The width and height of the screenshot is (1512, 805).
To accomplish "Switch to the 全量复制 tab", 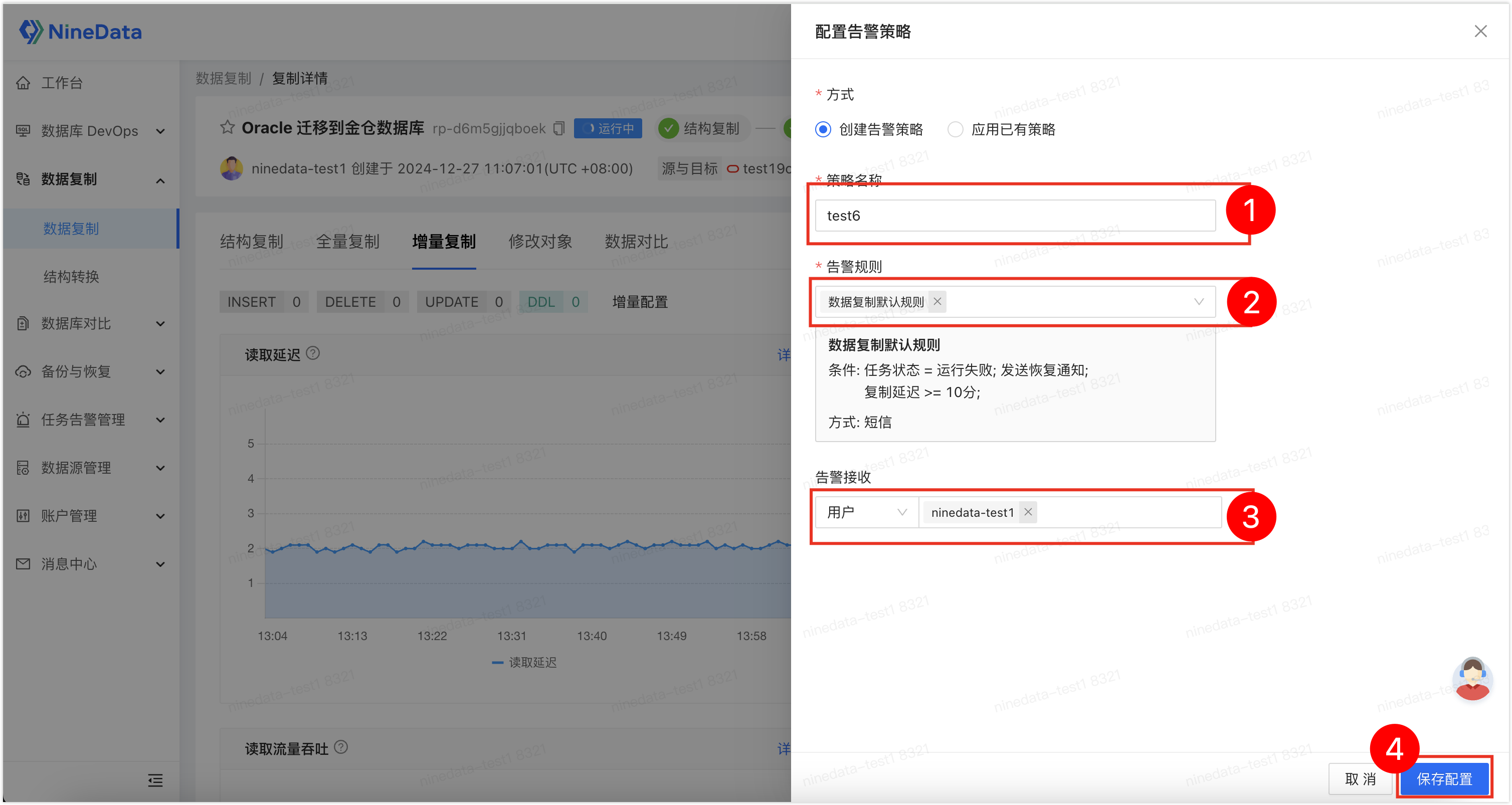I will pos(347,241).
